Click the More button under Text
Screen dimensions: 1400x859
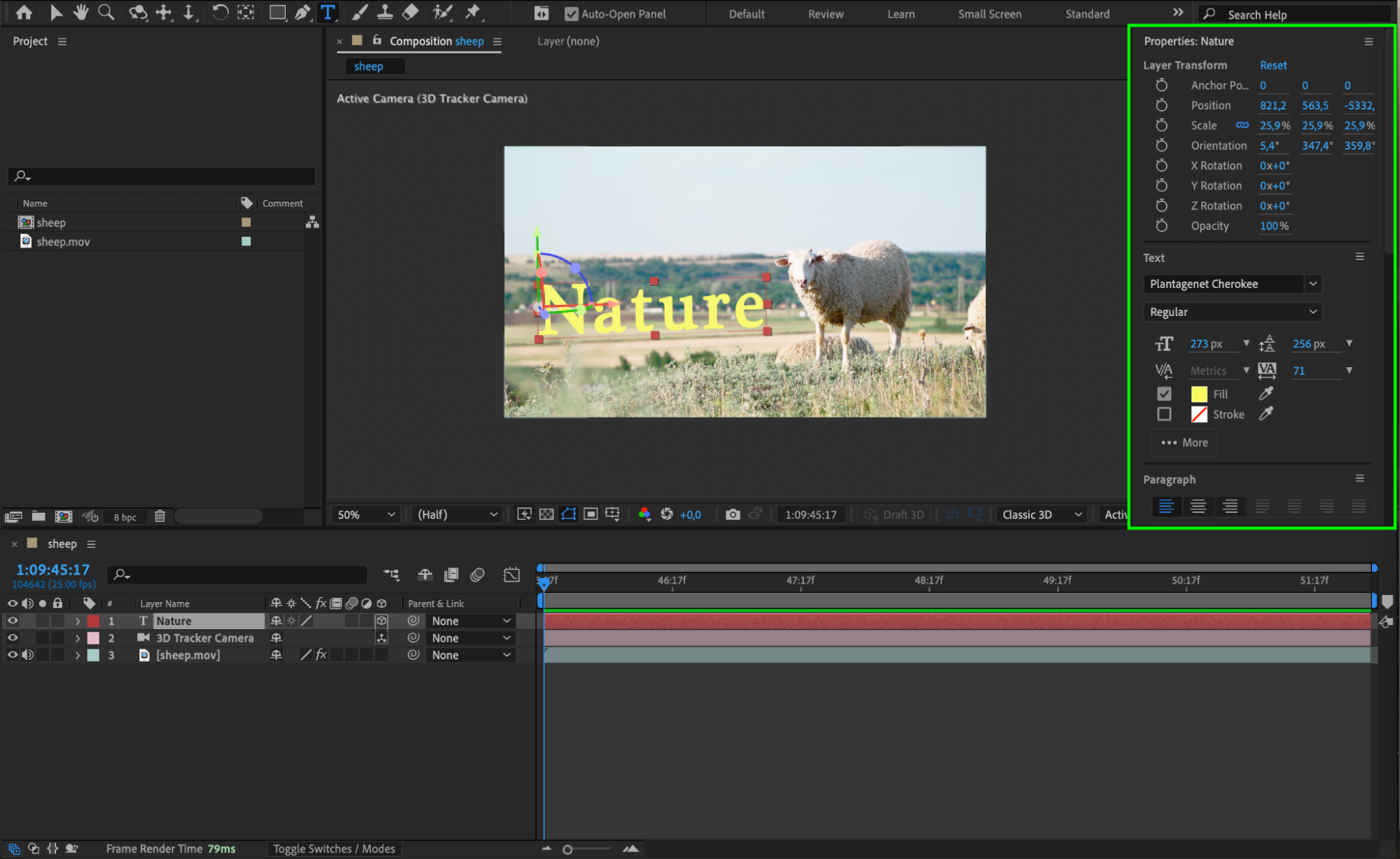coord(1184,442)
